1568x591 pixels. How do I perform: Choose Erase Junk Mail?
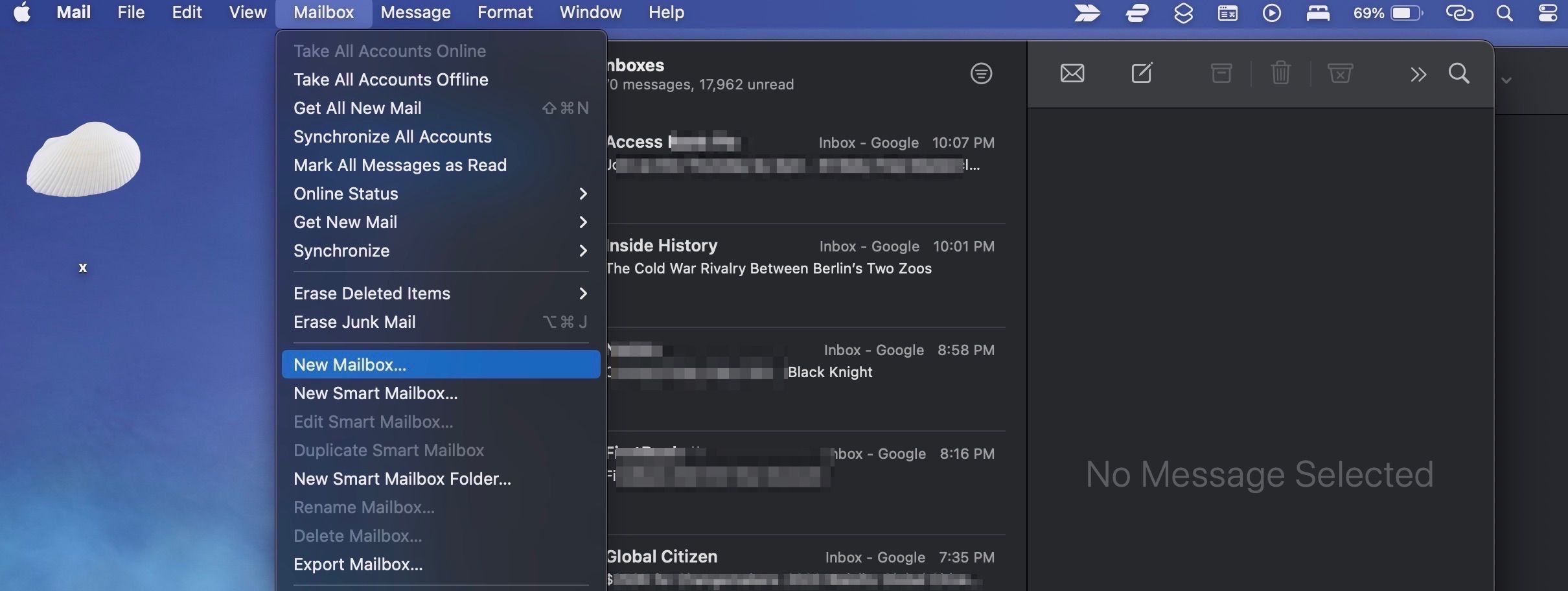point(441,322)
